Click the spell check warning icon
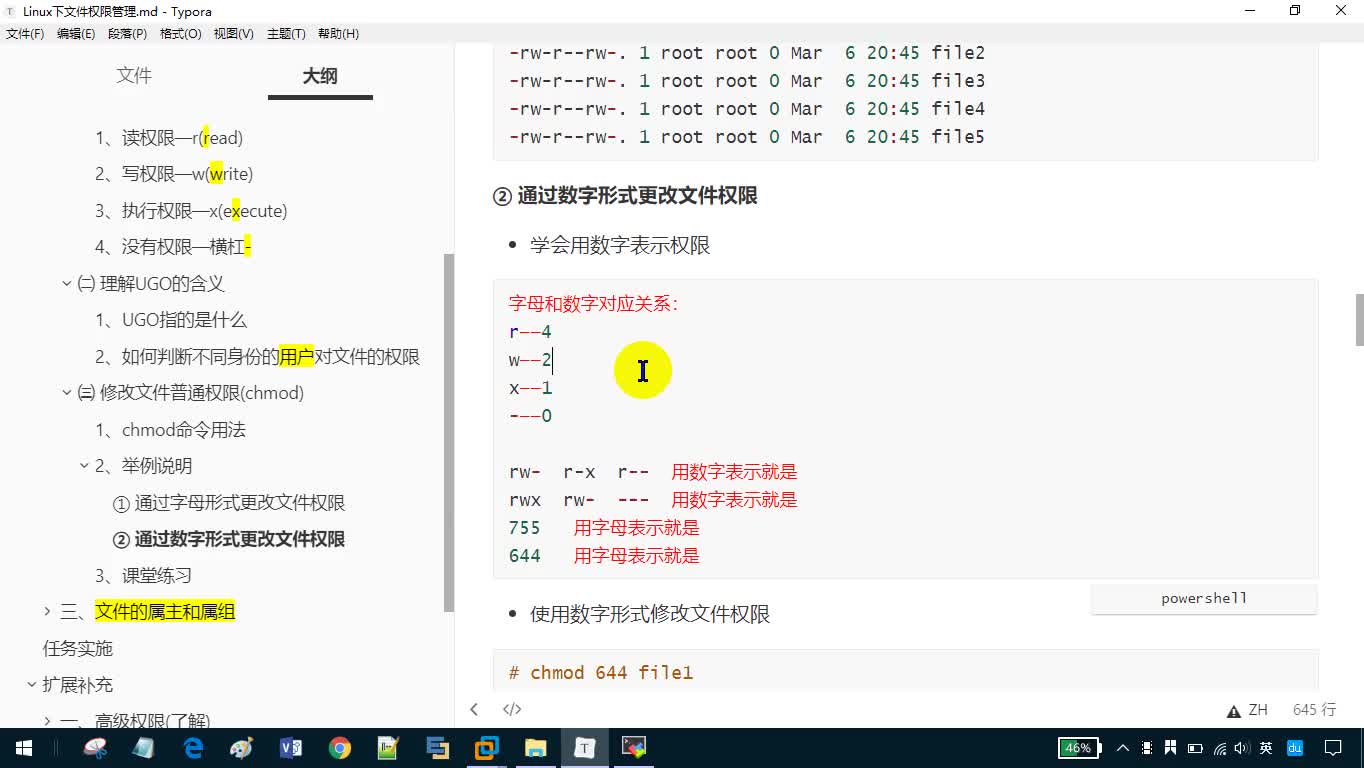1364x768 pixels. (1234, 711)
